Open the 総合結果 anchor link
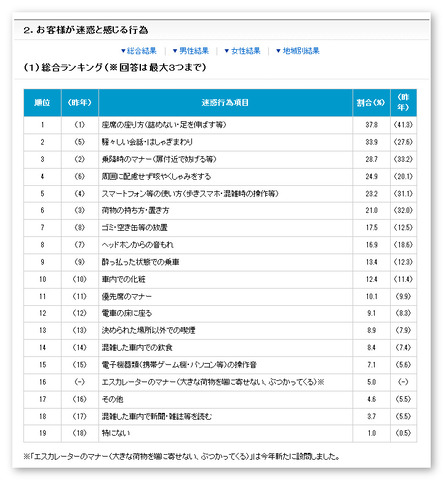The width and height of the screenshot is (443, 480). [x=139, y=51]
